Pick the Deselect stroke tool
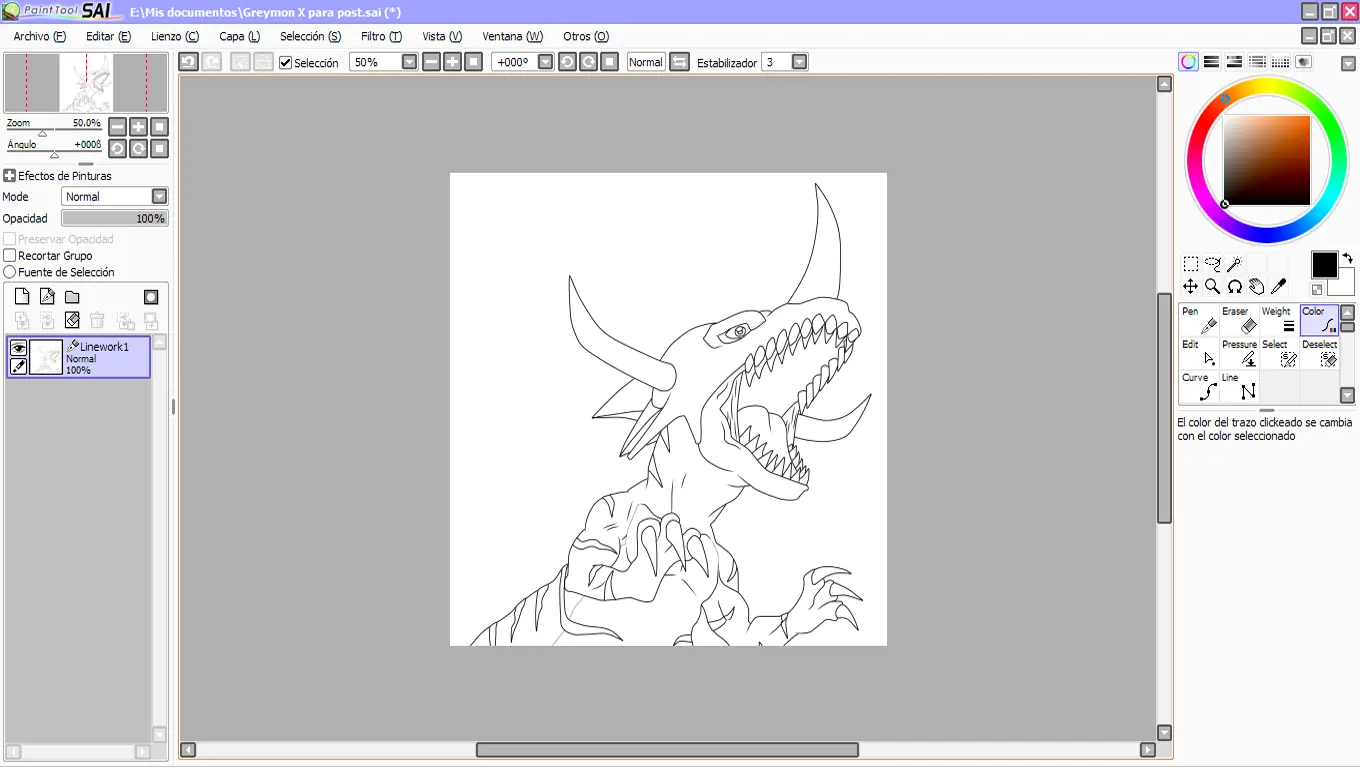The height and width of the screenshot is (768, 1360). click(1319, 353)
